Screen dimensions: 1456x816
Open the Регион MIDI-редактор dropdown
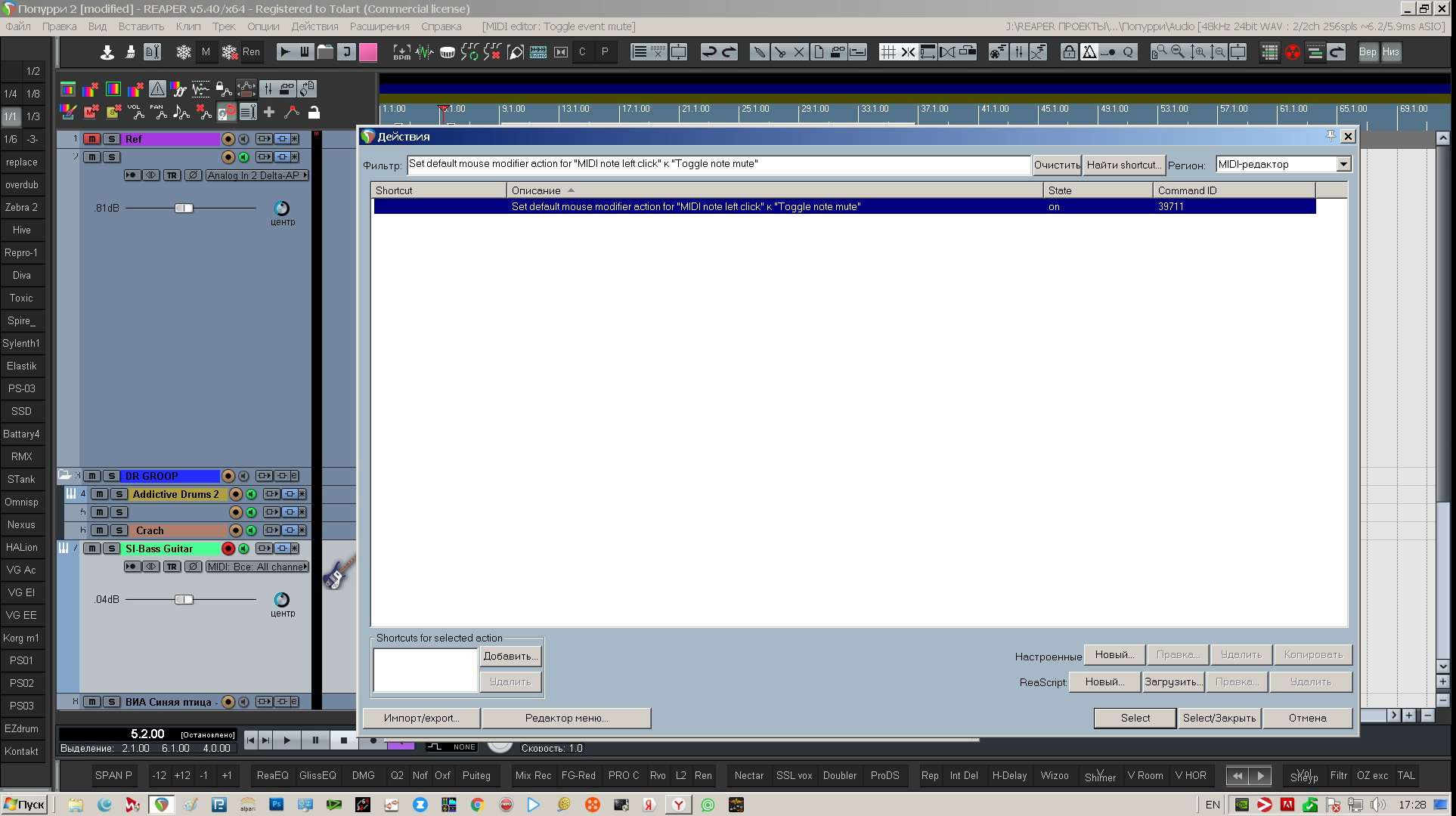(1343, 164)
